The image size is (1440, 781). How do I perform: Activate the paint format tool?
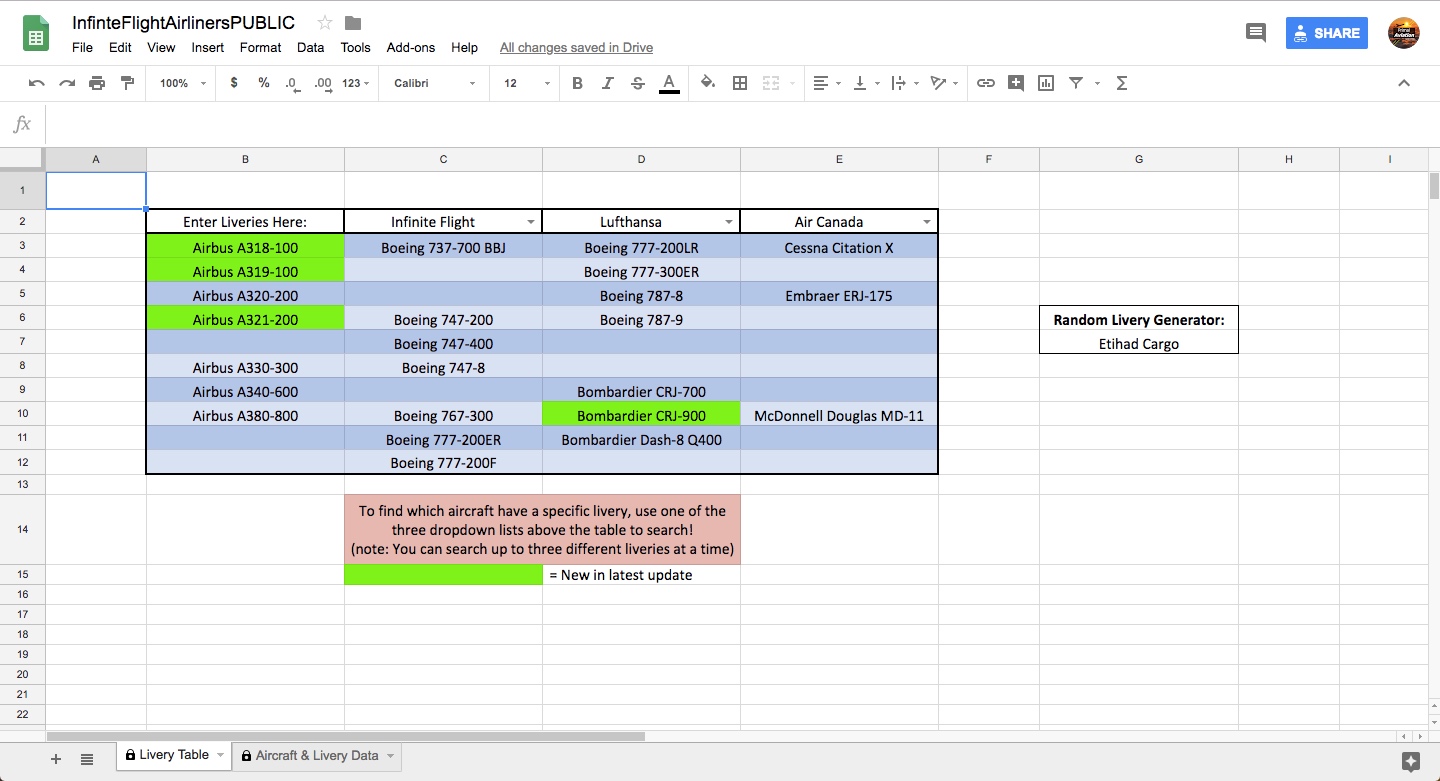[127, 83]
